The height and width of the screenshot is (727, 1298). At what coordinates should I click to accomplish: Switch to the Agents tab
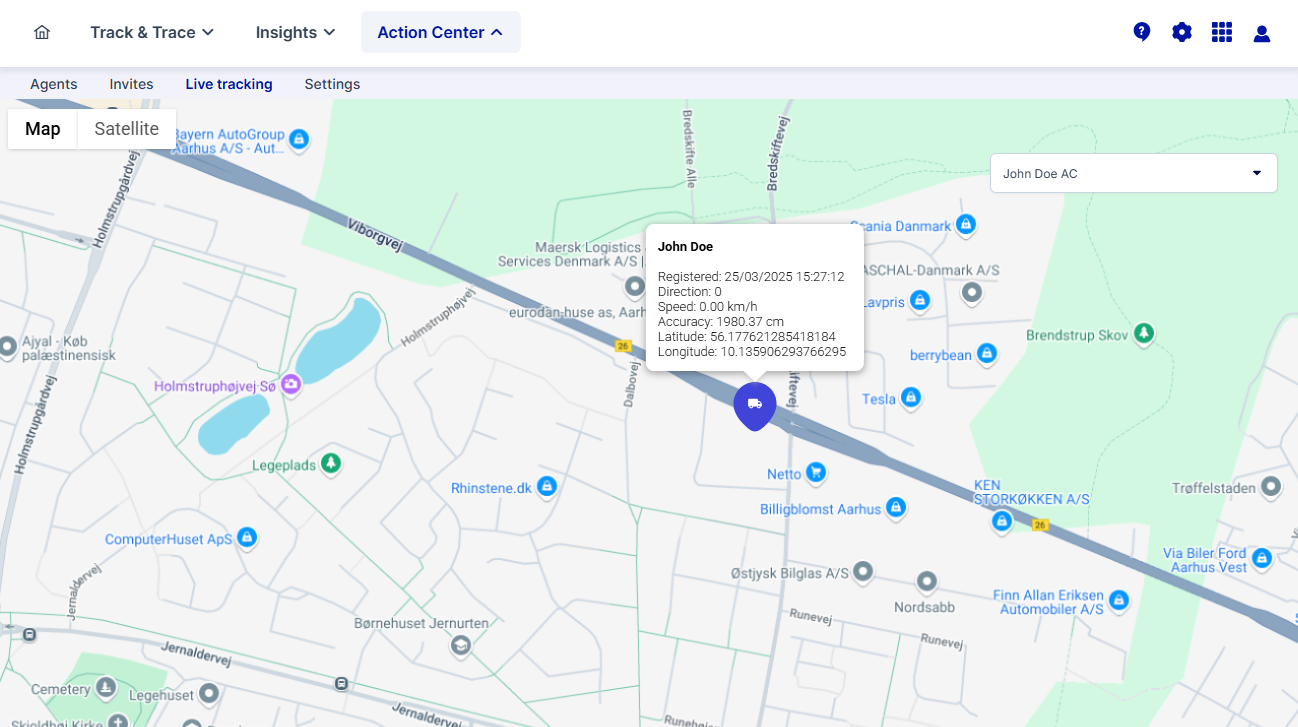tap(53, 84)
